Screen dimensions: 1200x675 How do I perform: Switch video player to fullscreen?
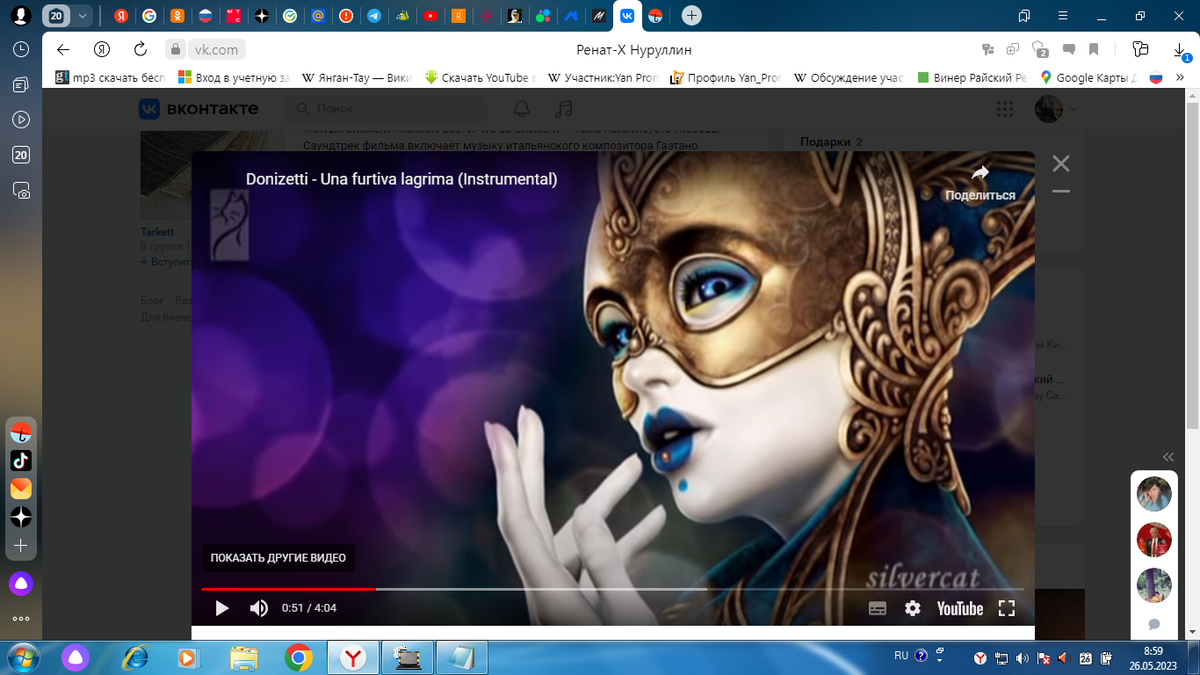(x=1007, y=608)
